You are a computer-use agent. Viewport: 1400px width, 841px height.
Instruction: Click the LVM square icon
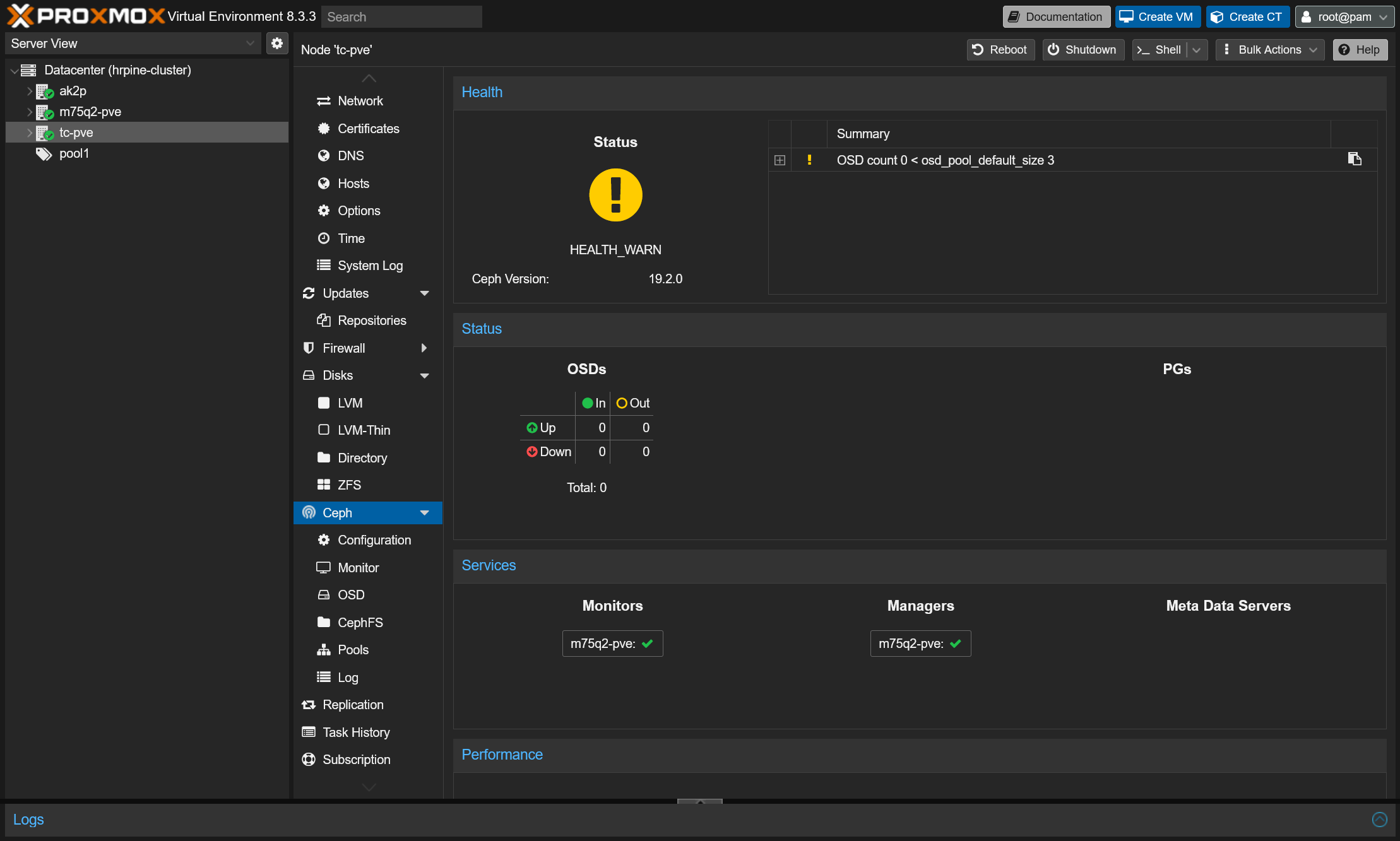point(324,403)
